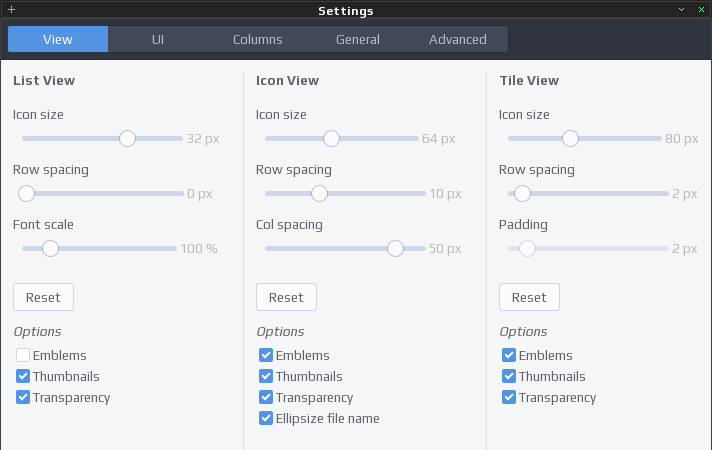Reset the Icon View settings
The height and width of the screenshot is (450, 712).
(x=287, y=297)
